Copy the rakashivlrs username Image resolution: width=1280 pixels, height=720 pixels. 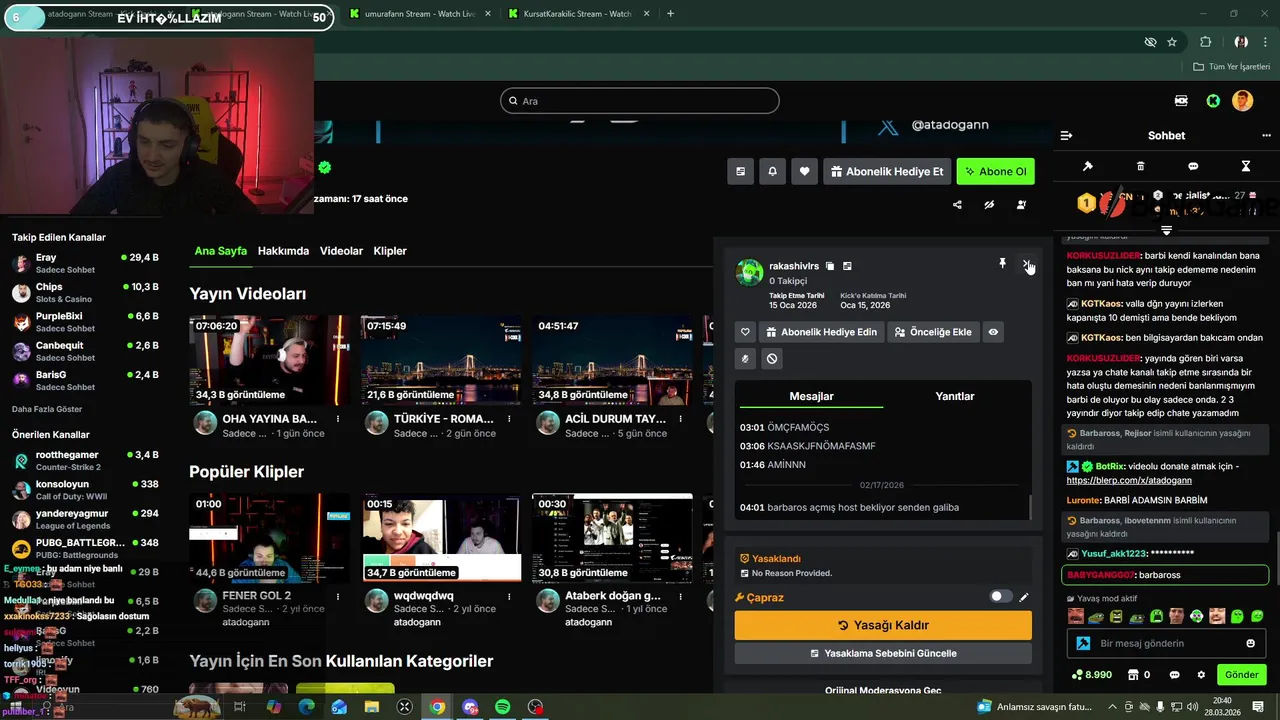pyautogui.click(x=830, y=266)
